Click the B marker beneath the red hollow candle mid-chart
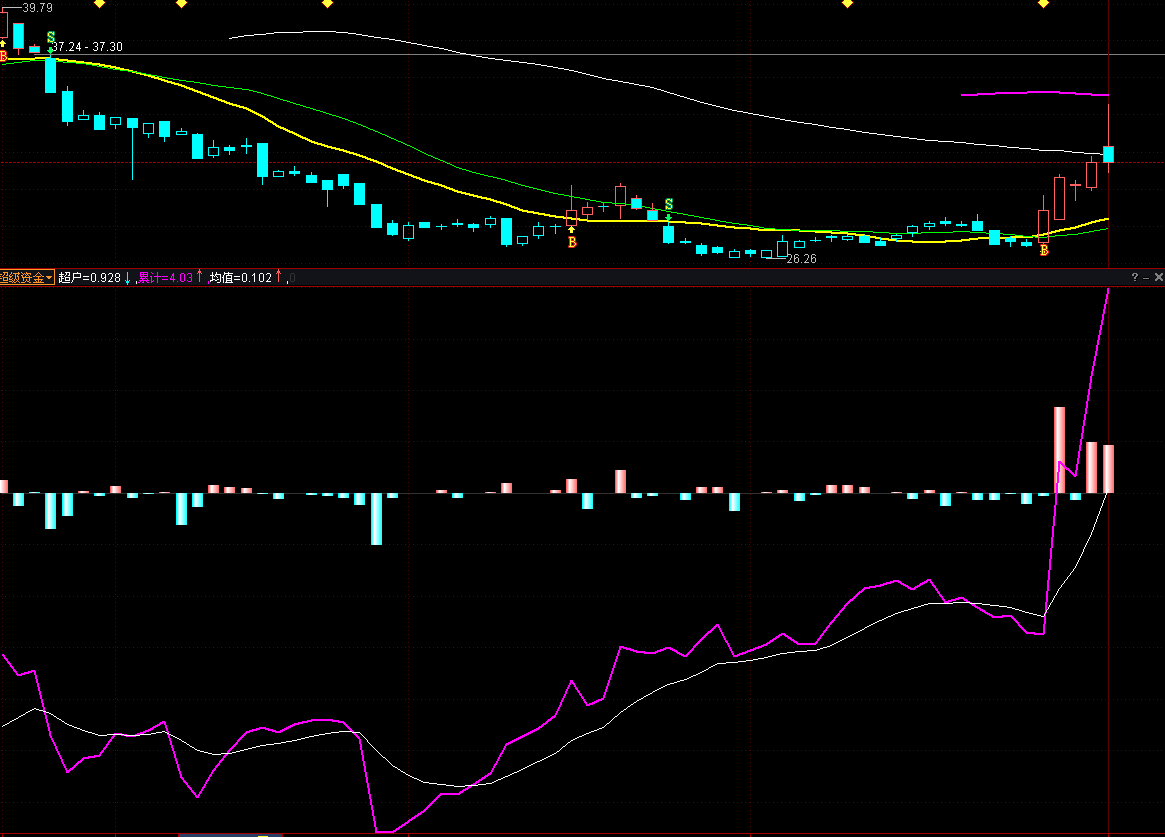 click(x=572, y=242)
